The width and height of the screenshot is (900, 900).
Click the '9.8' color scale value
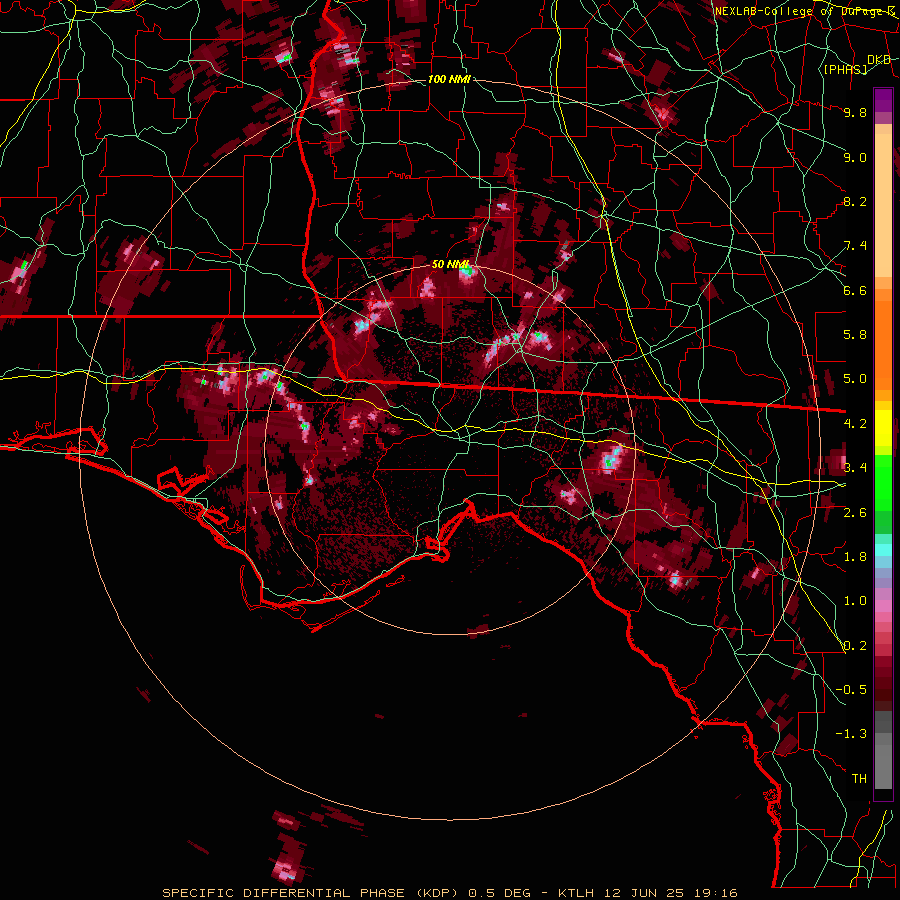855,112
